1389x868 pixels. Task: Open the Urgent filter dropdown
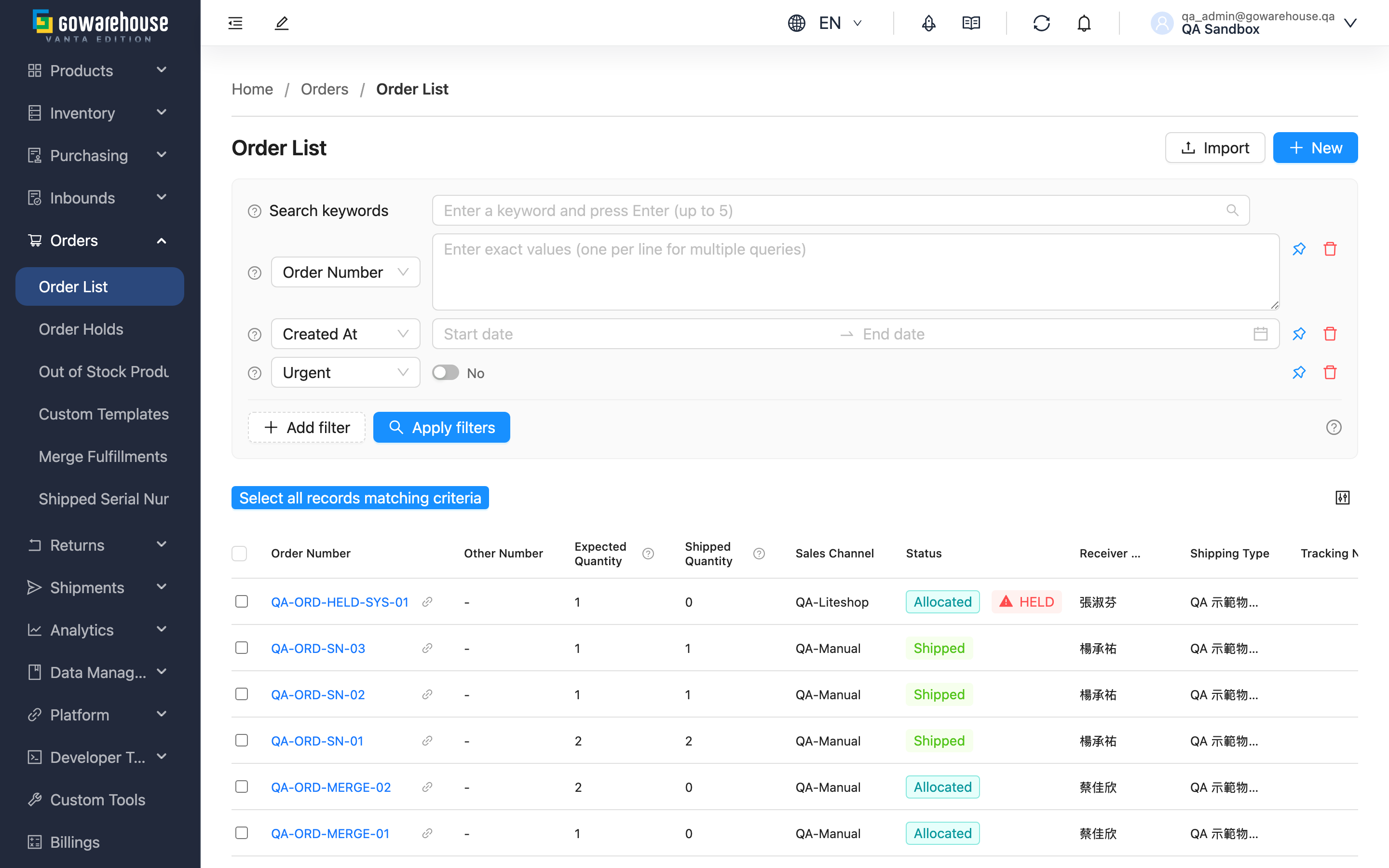point(345,373)
